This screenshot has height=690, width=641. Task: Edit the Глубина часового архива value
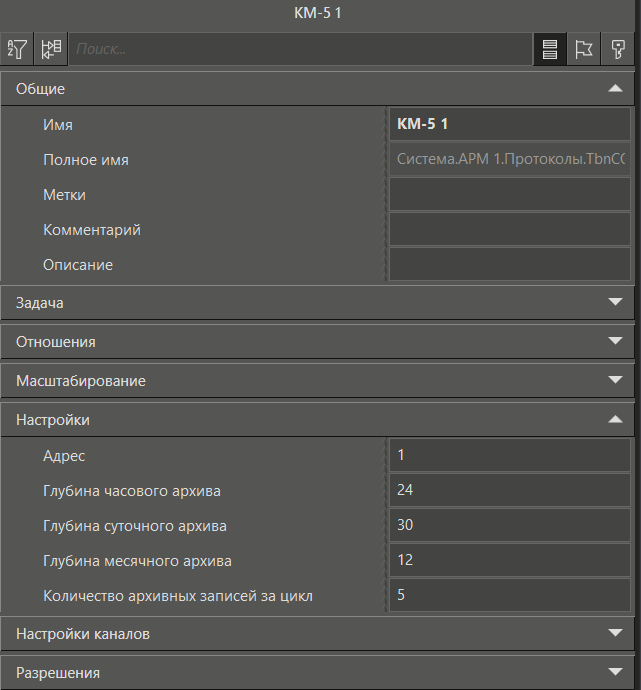510,491
